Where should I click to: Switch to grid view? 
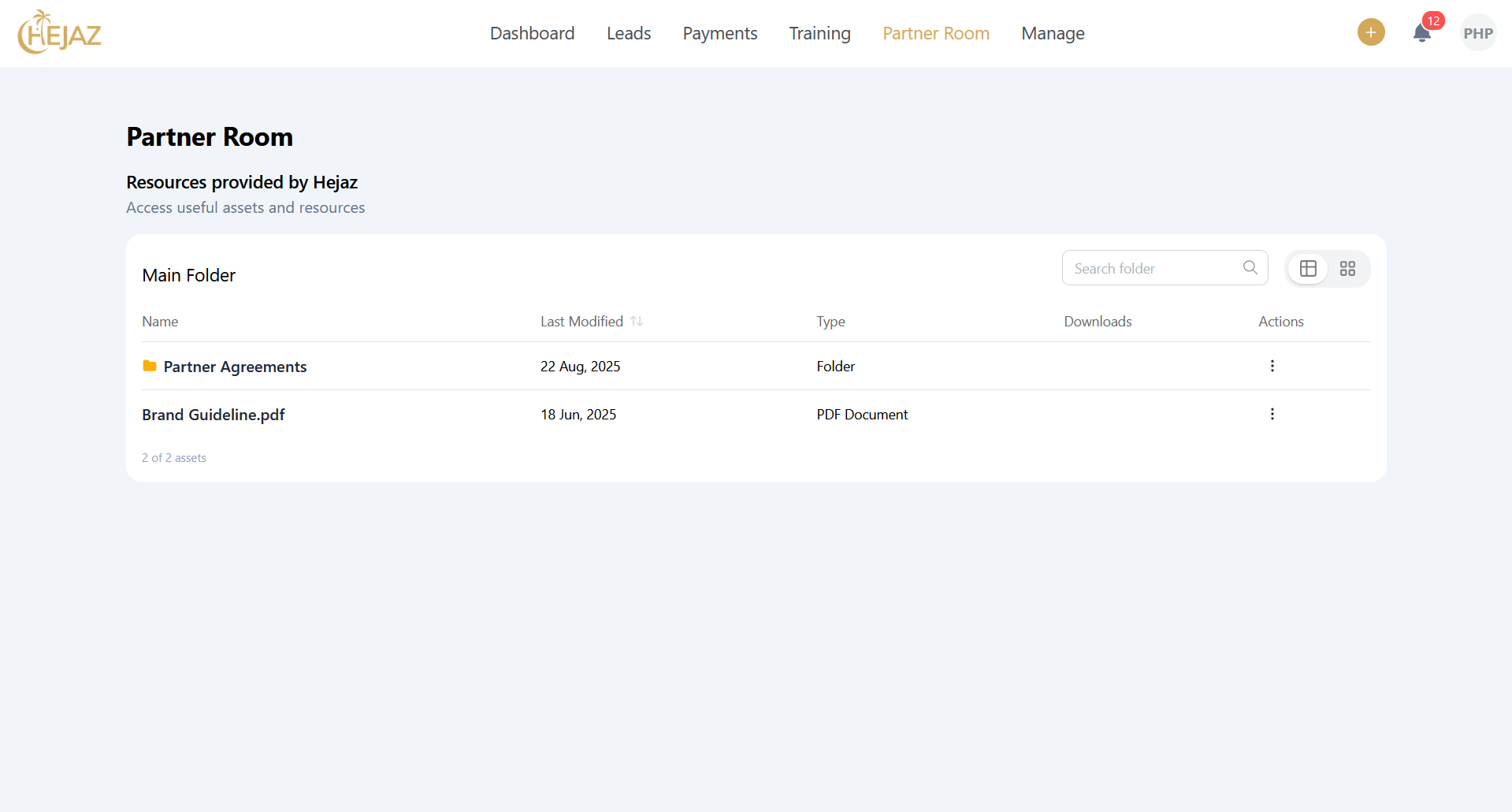coord(1347,269)
